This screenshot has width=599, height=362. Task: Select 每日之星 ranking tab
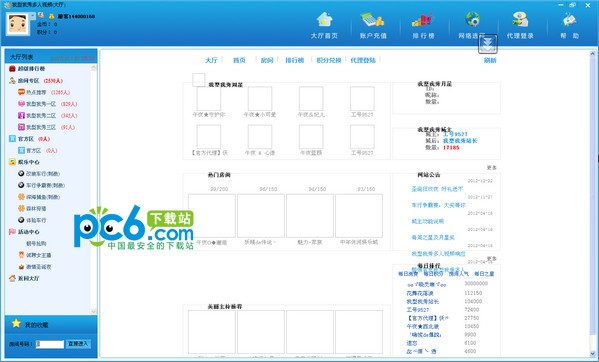point(484,274)
